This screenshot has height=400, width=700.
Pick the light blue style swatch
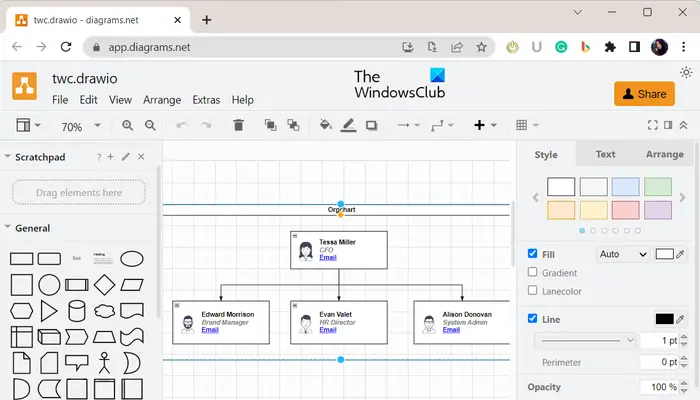click(625, 187)
